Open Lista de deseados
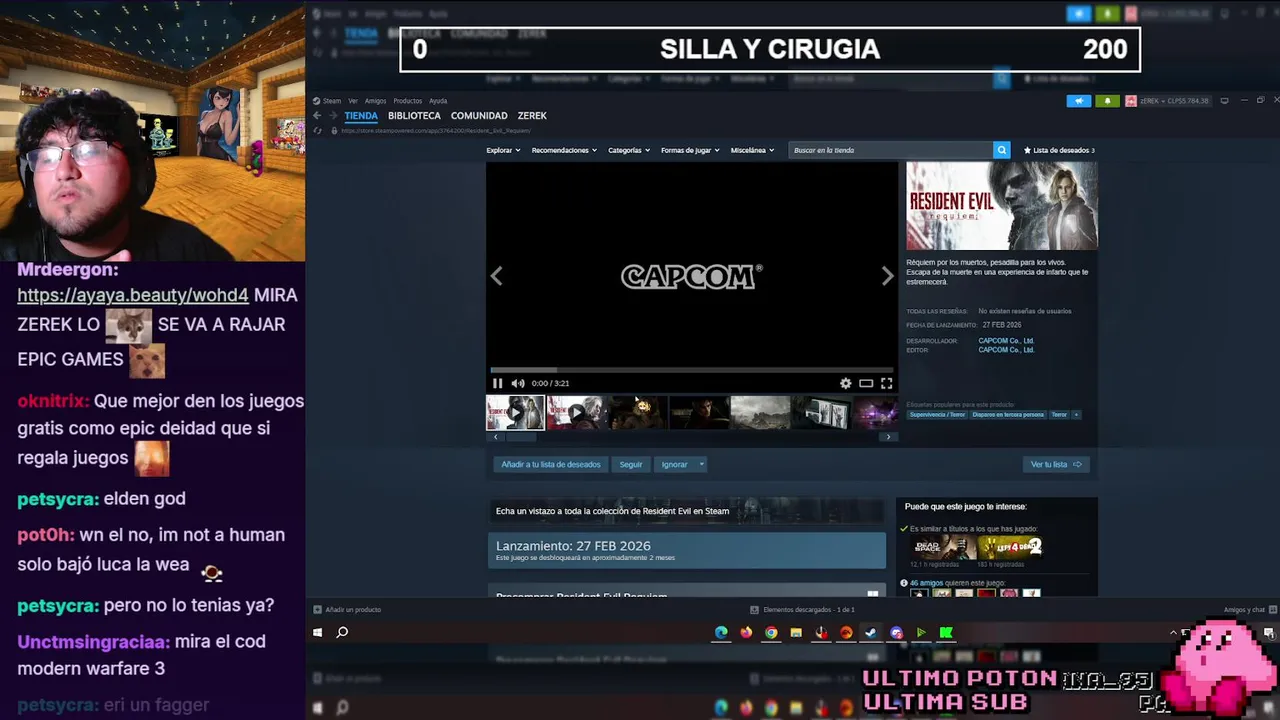Image resolution: width=1280 pixels, height=720 pixels. click(1059, 150)
